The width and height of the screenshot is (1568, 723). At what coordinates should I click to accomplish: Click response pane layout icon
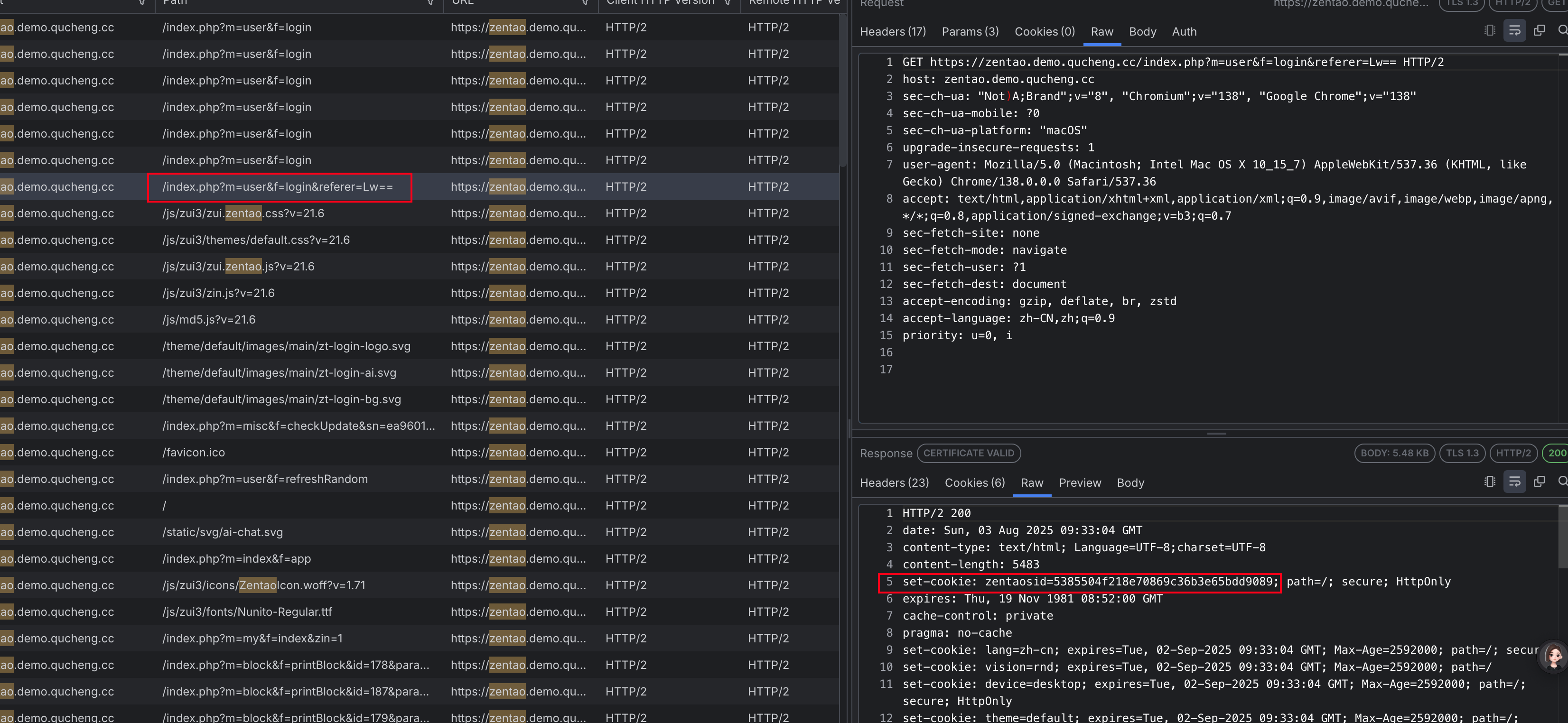[1490, 482]
